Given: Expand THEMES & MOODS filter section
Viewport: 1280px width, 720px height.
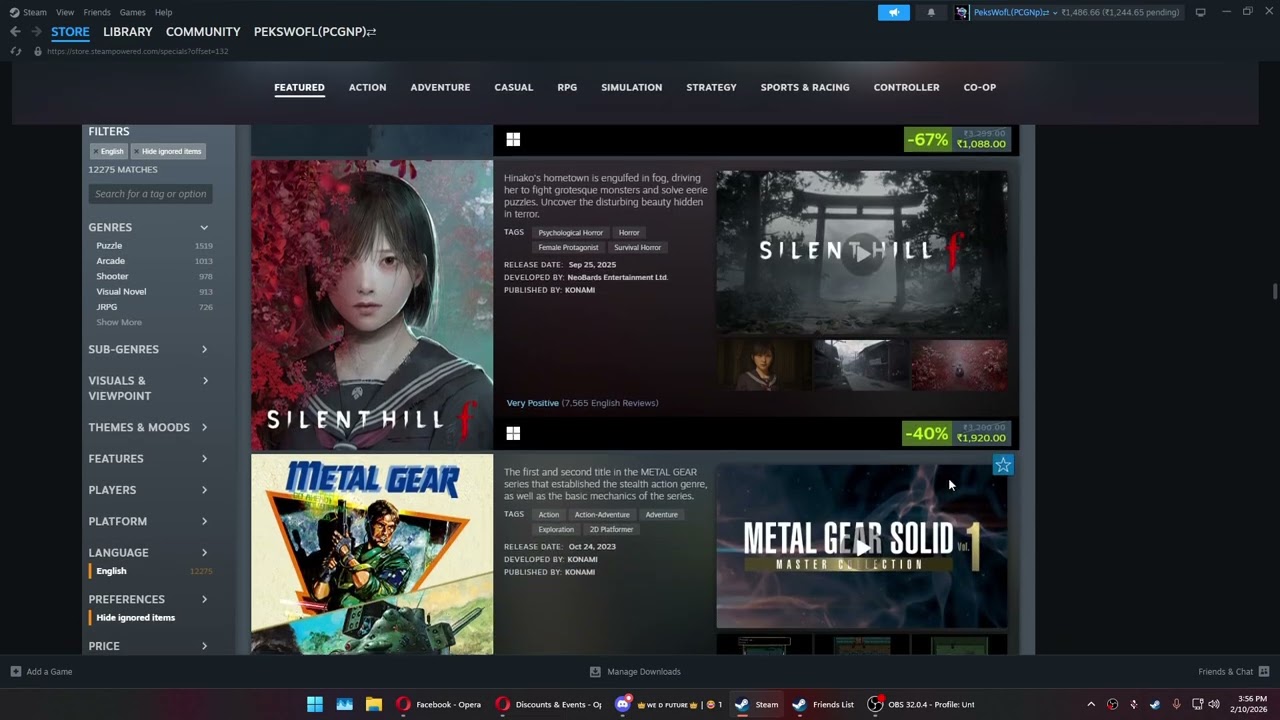Looking at the screenshot, I should [x=150, y=427].
